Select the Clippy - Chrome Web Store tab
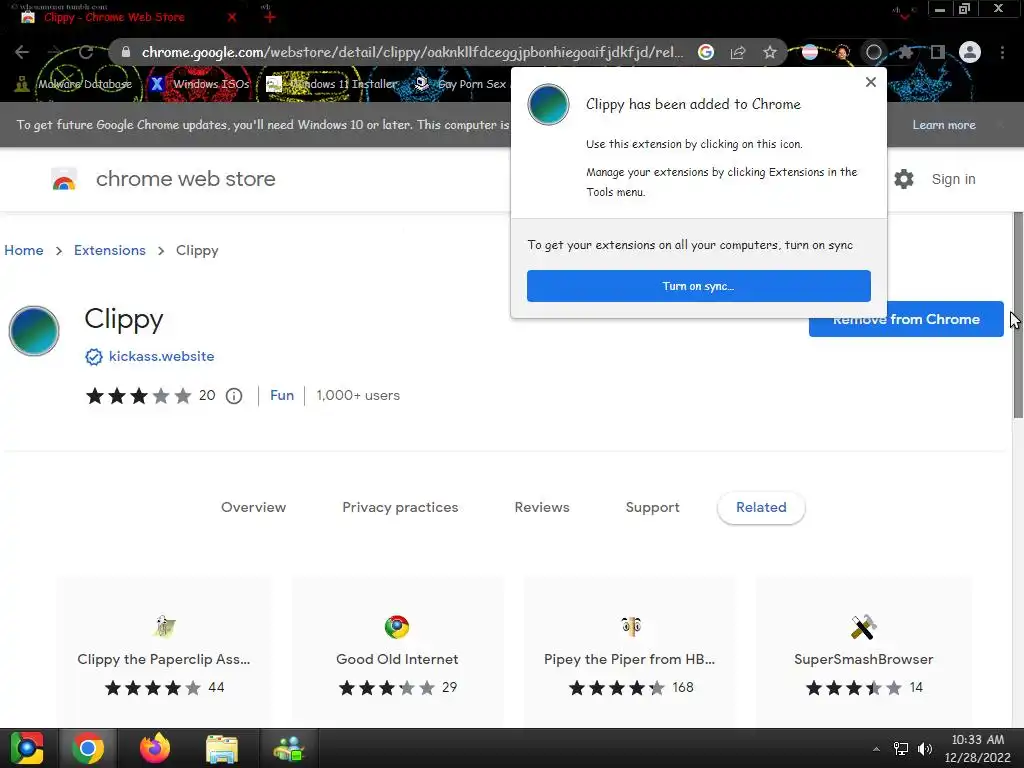 pos(114,17)
